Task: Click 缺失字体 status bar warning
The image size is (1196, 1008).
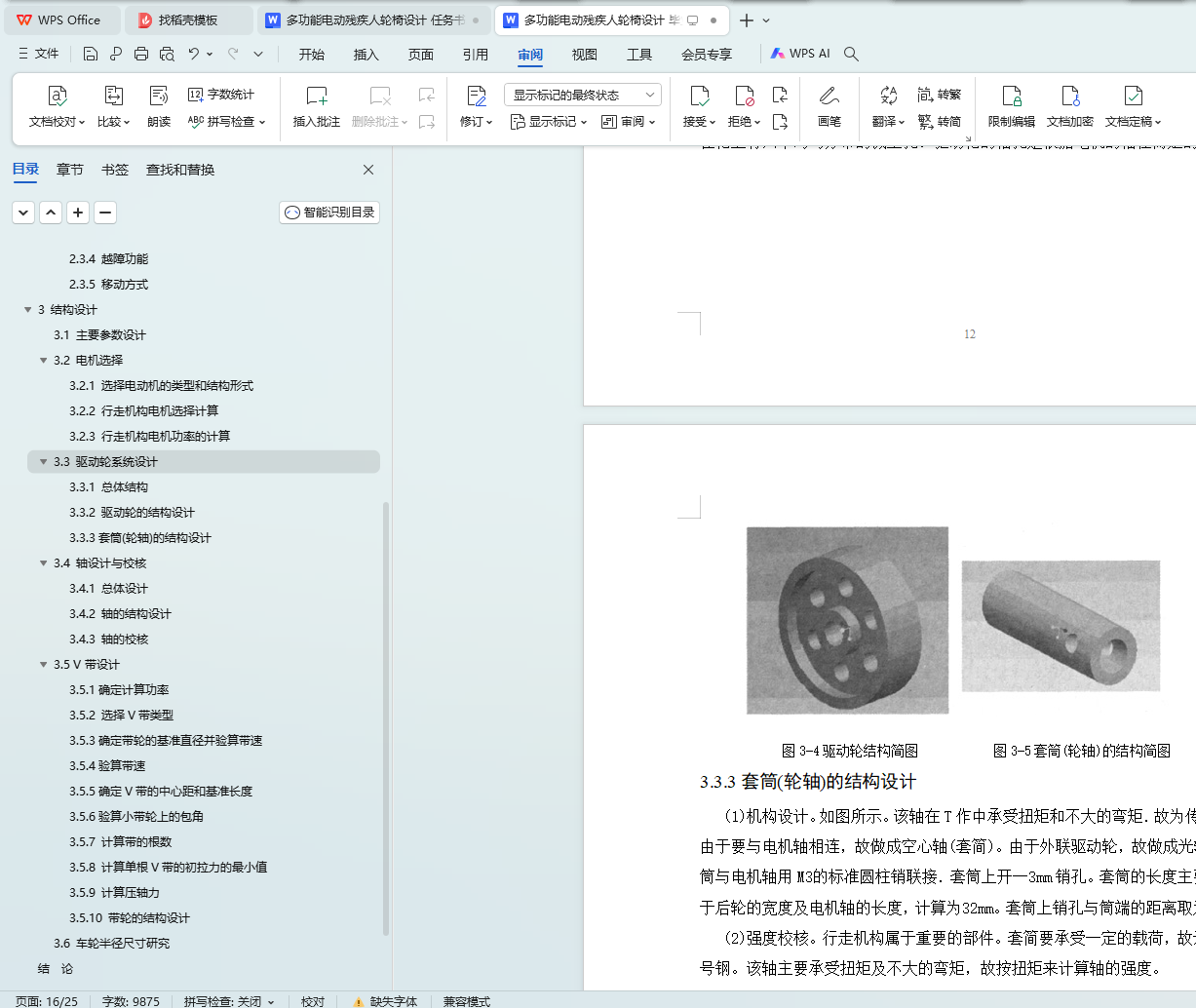Action: point(386,1001)
